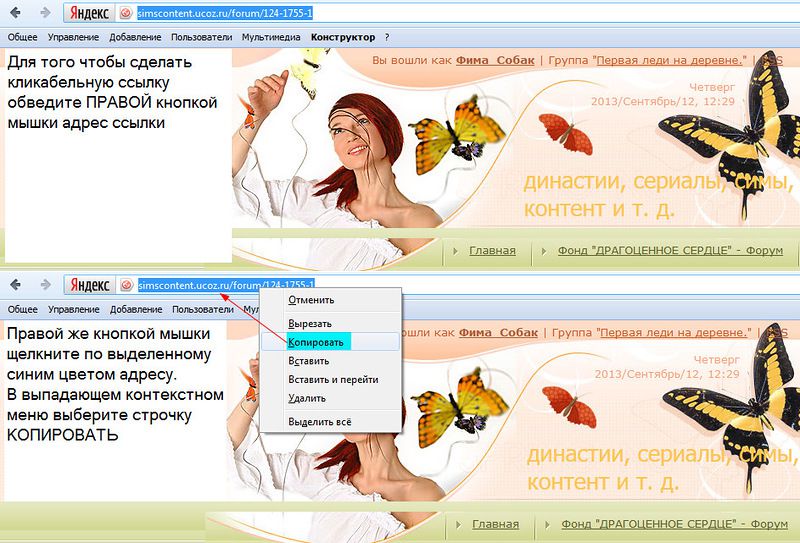The width and height of the screenshot is (800, 543).
Task: Expand the Пользователи menu in the upper admin bar
Action: [x=201, y=37]
